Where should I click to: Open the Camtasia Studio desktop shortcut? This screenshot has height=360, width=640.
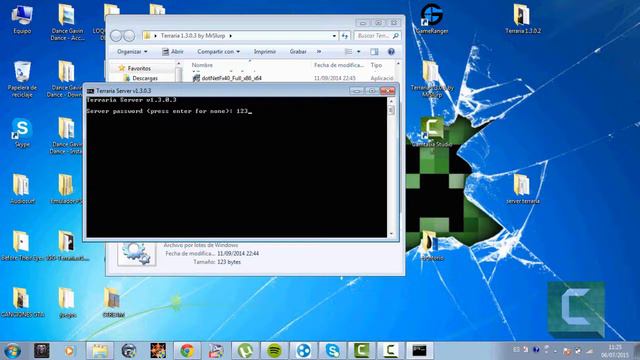coord(432,132)
